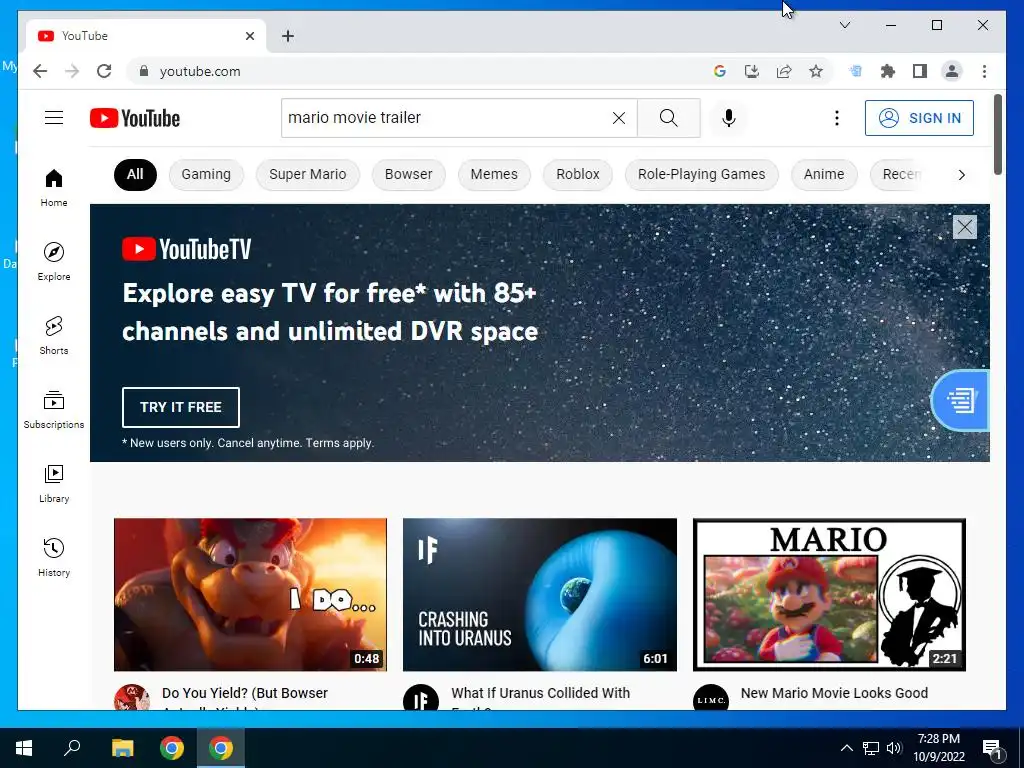Click the magnifying glass search button
This screenshot has width=1024, height=768.
point(668,118)
